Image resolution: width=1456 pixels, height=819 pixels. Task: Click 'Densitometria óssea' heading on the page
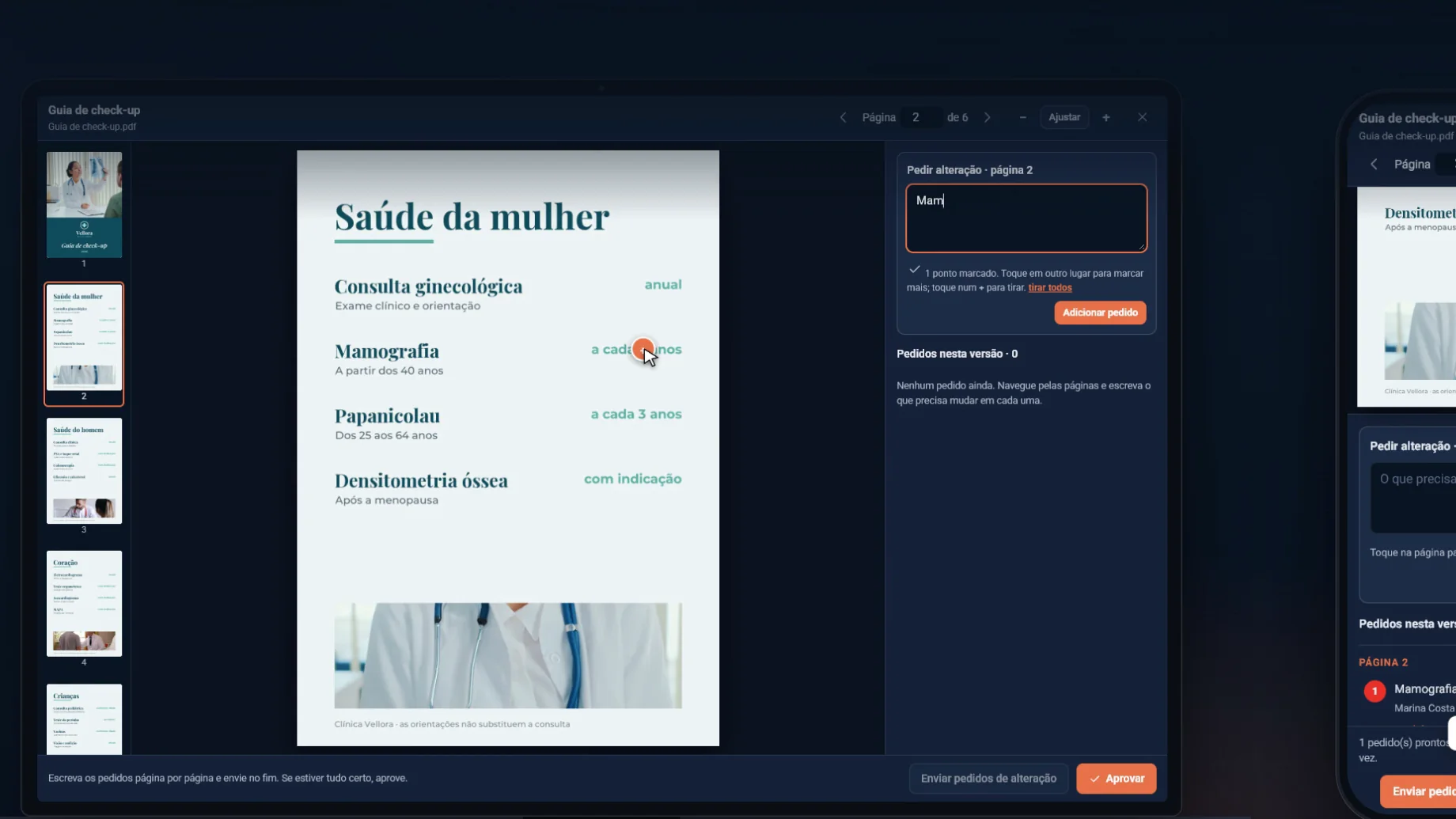coord(421,481)
